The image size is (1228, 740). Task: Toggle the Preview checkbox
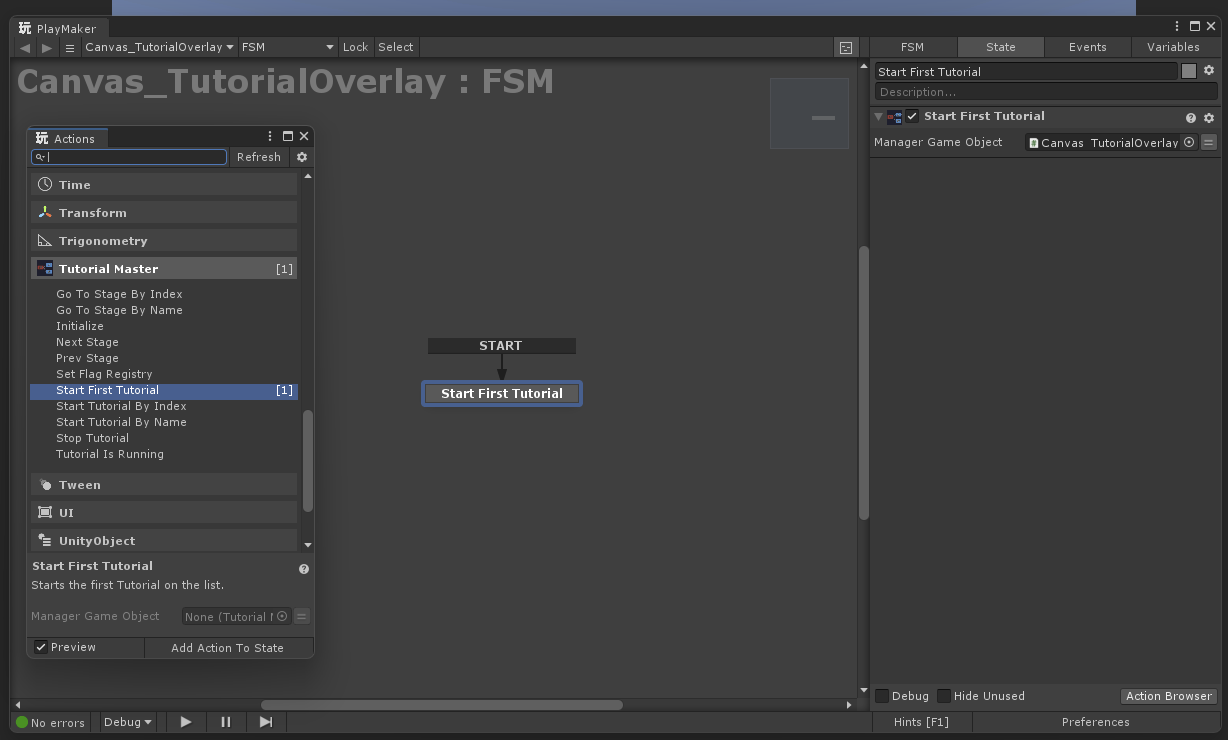point(41,647)
